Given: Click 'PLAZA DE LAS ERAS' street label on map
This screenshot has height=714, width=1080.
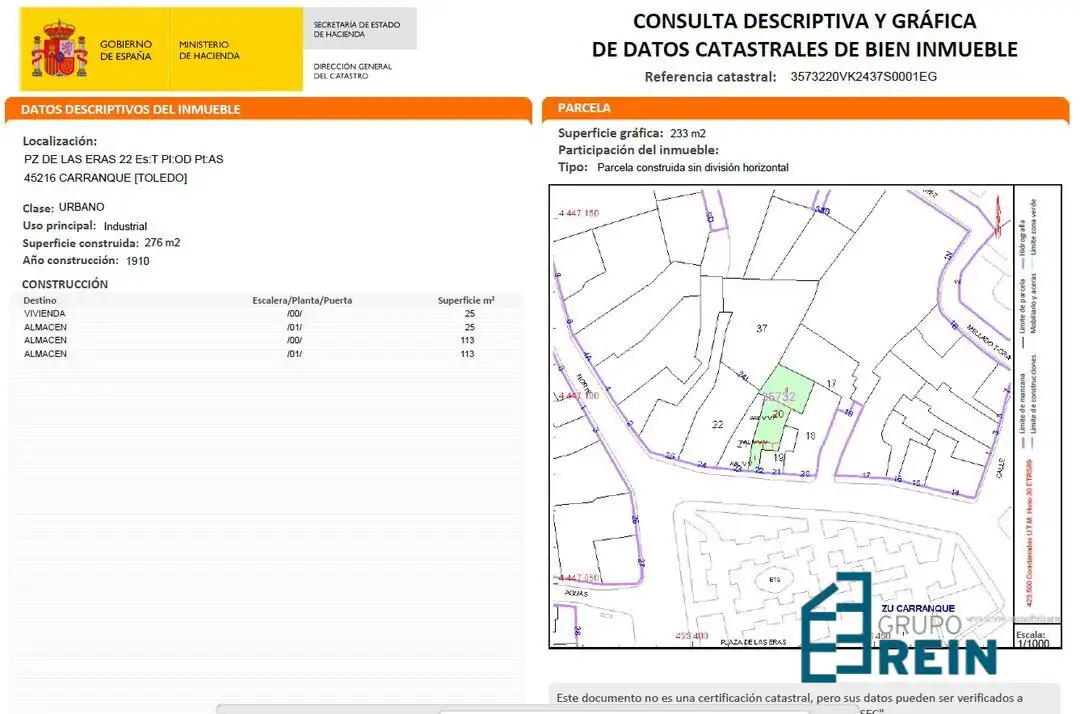Looking at the screenshot, I should pyautogui.click(x=754, y=642).
